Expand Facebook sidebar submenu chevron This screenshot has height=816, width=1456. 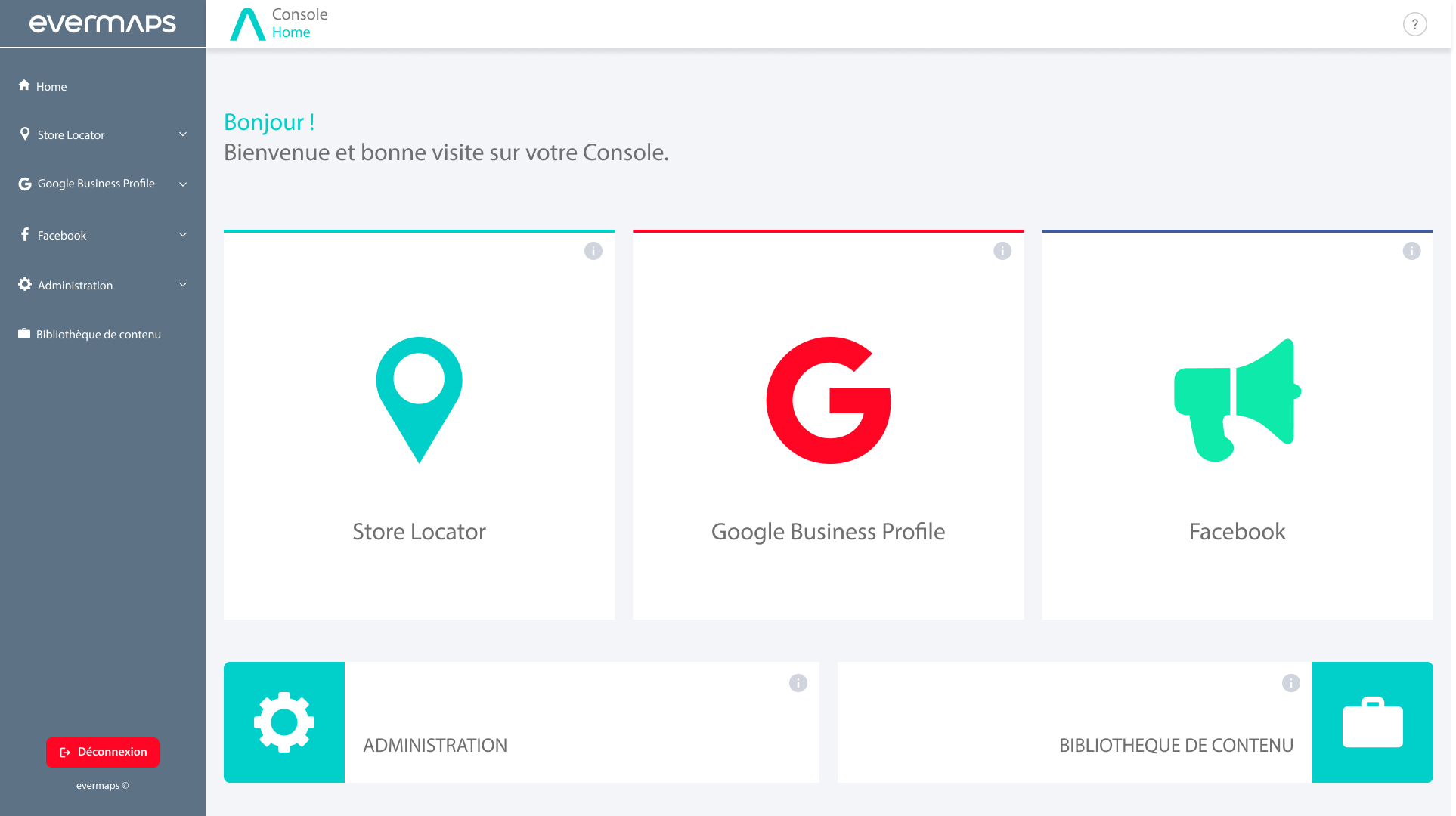[183, 235]
